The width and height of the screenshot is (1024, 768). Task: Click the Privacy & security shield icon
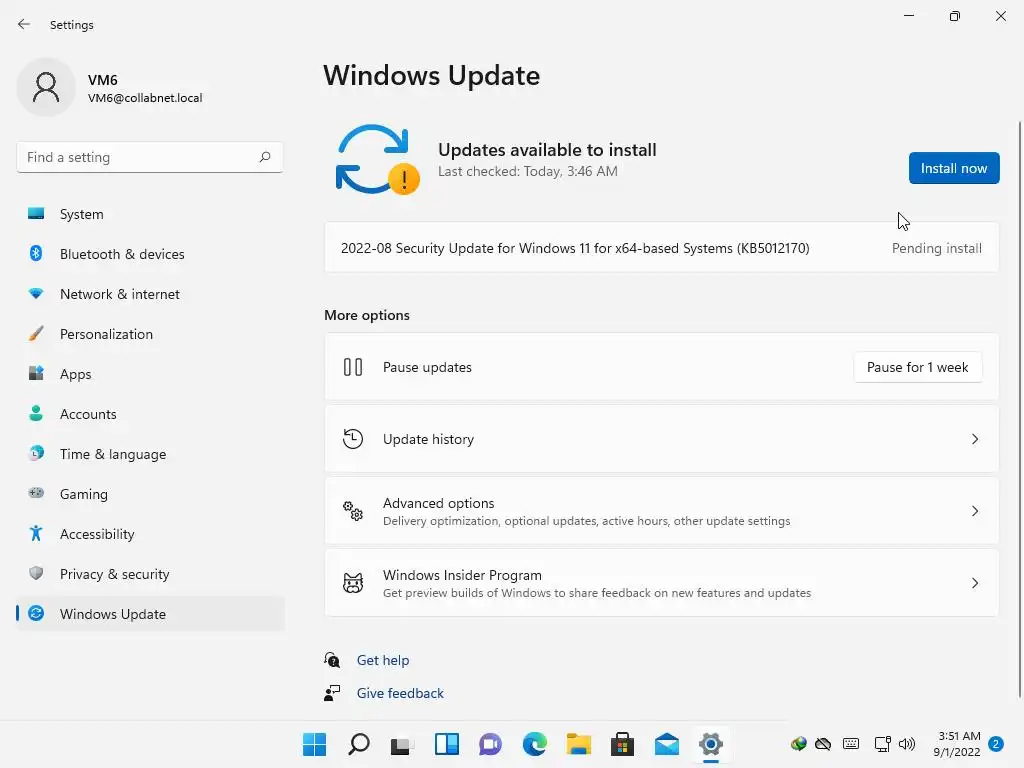click(x=36, y=573)
